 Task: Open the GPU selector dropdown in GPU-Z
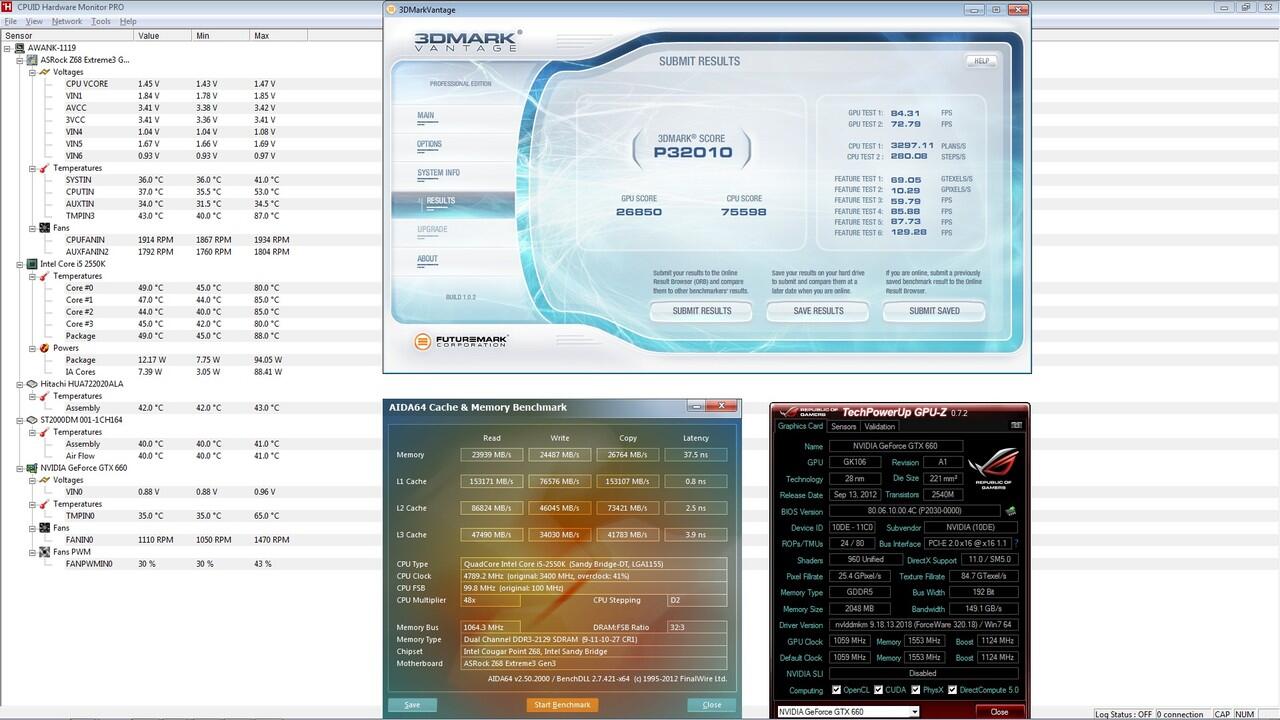[x=914, y=712]
